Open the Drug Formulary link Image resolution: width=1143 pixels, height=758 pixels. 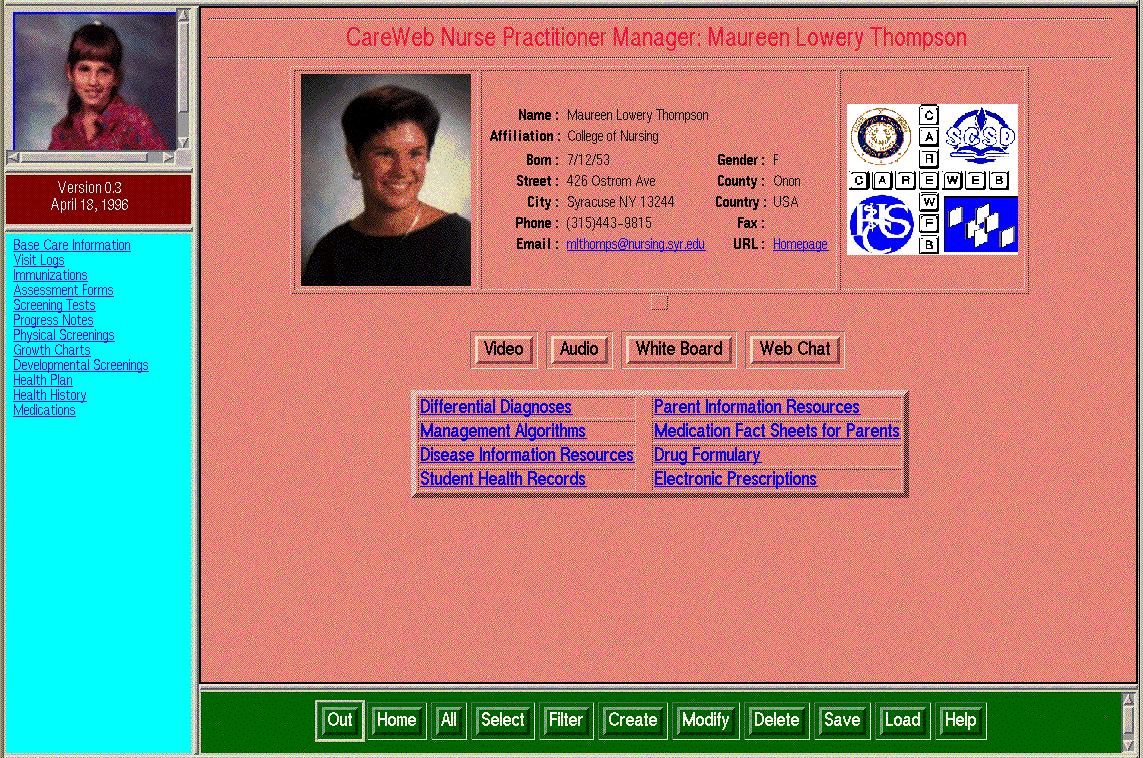click(x=707, y=455)
